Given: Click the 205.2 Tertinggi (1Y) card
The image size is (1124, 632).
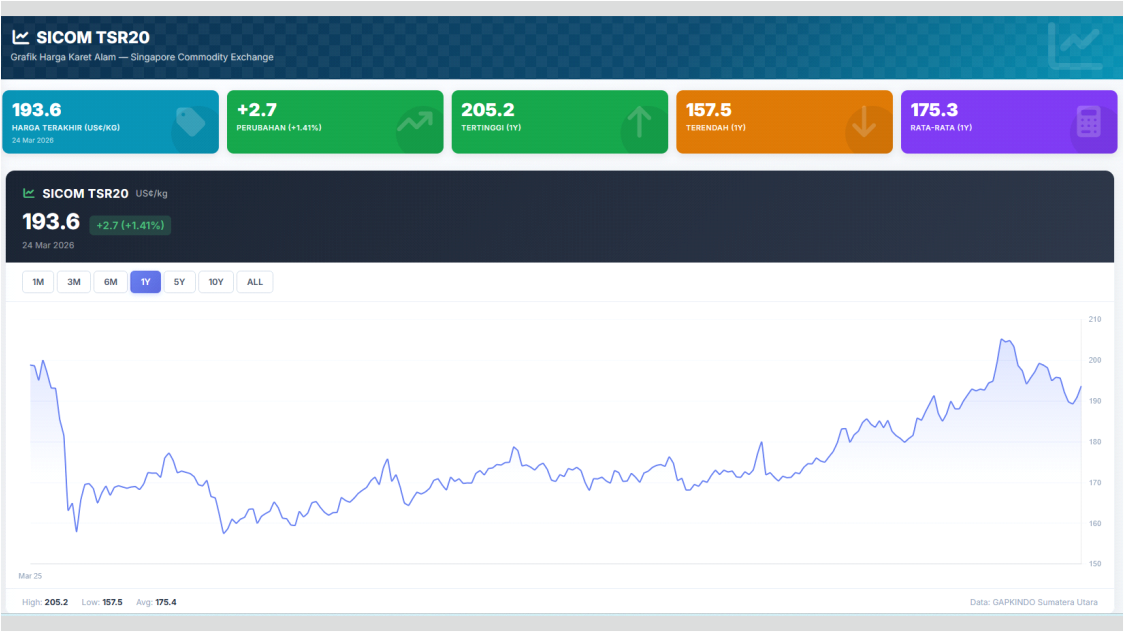Looking at the screenshot, I should 559,122.
